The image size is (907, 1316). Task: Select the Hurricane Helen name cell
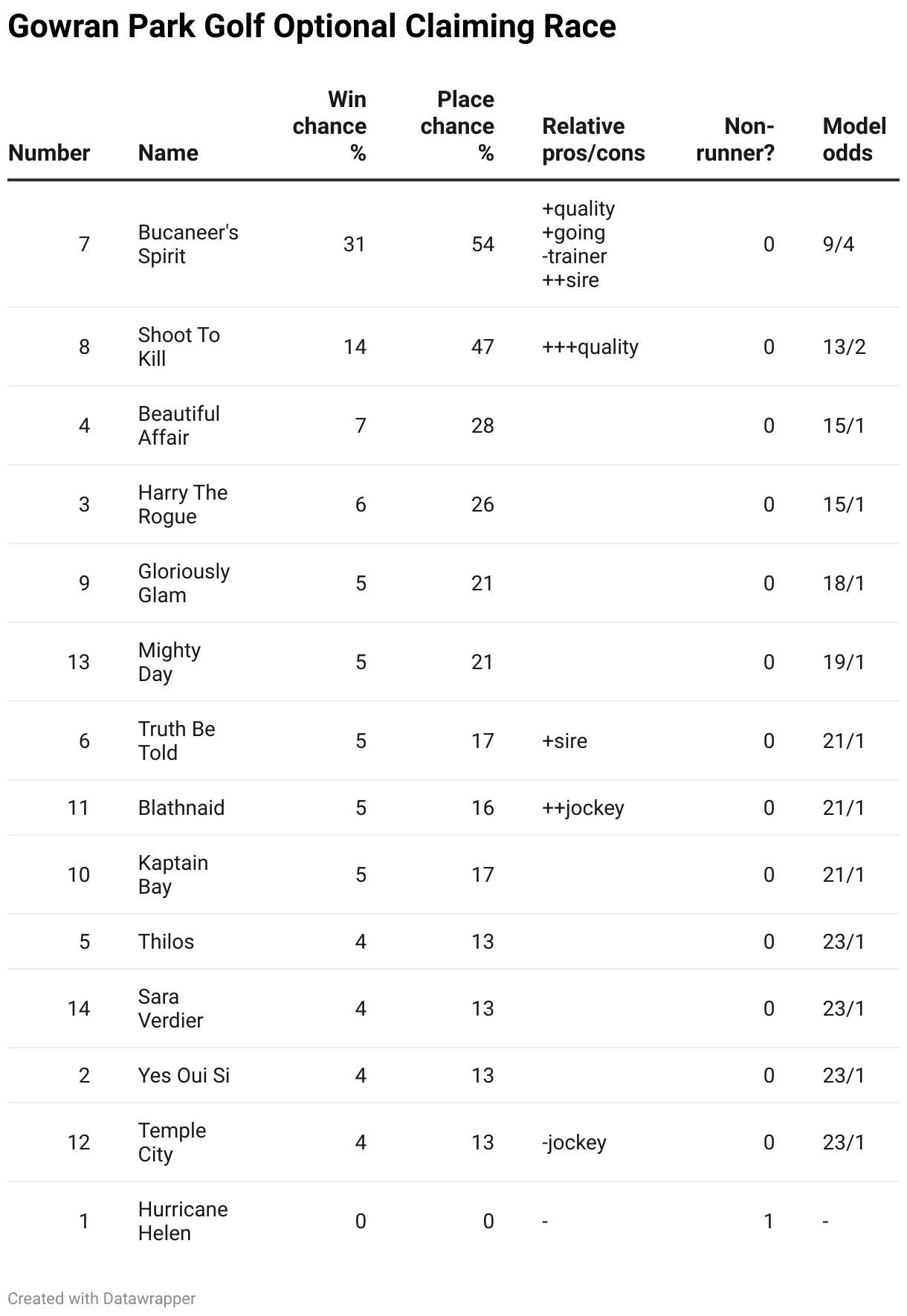click(183, 1222)
